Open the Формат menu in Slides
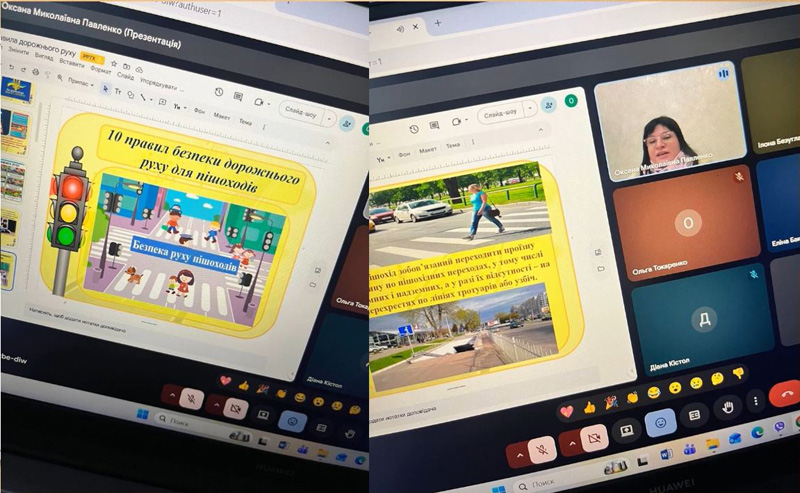Image resolution: width=800 pixels, height=493 pixels. click(x=101, y=71)
